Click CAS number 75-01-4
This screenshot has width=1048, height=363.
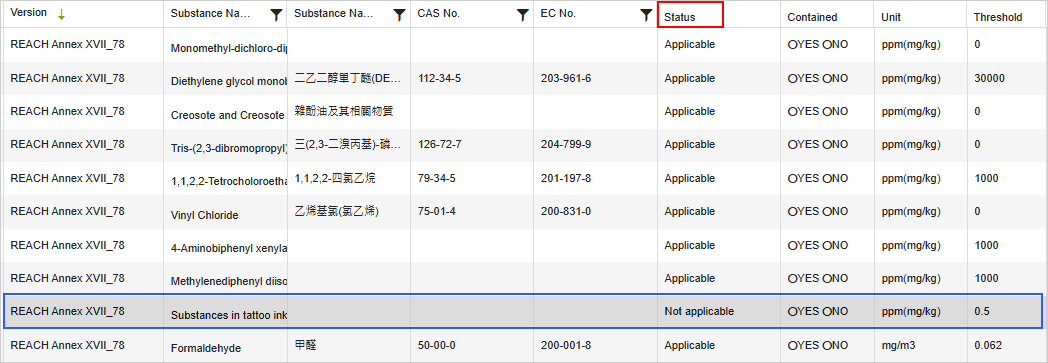coord(436,211)
